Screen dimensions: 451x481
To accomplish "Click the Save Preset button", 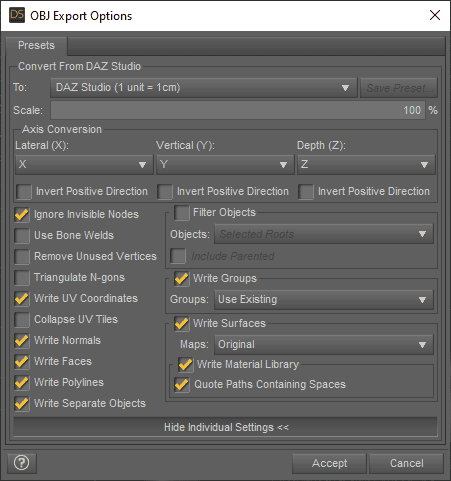I will click(399, 88).
